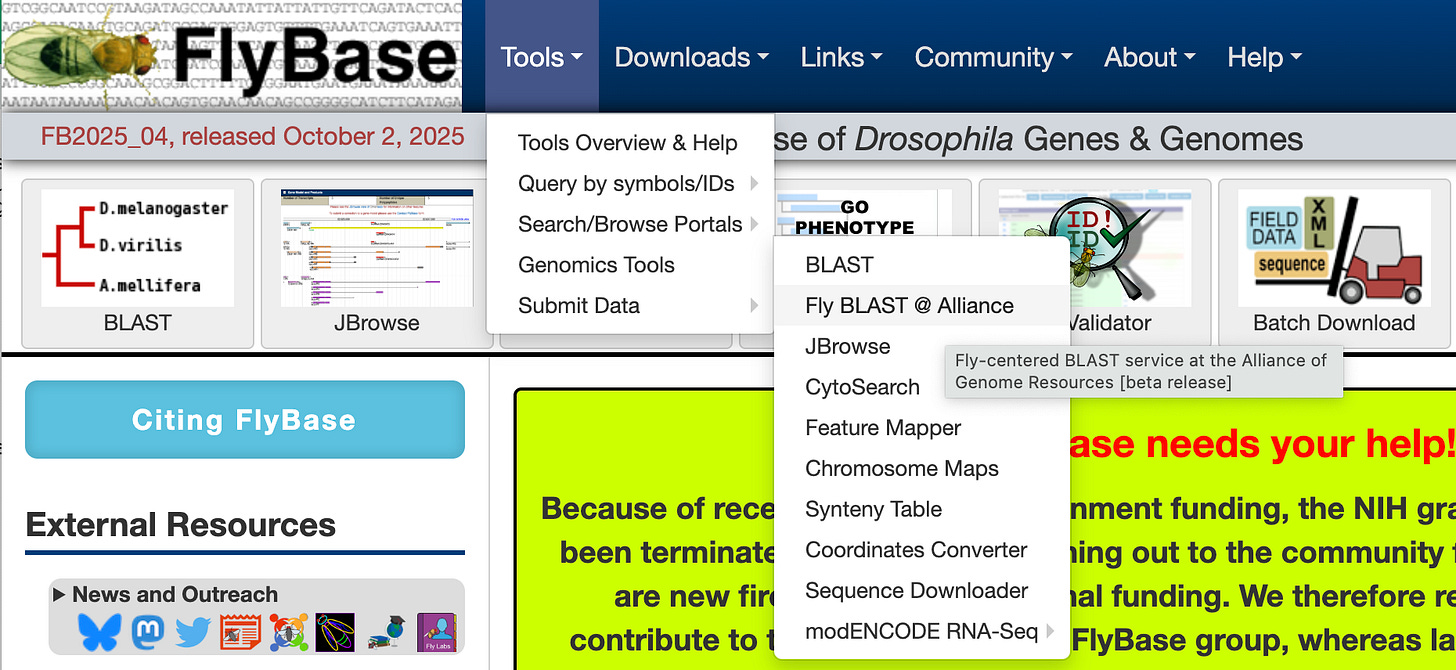Open the fly newsletter newspaper icon
The width and height of the screenshot is (1456, 670).
point(240,632)
